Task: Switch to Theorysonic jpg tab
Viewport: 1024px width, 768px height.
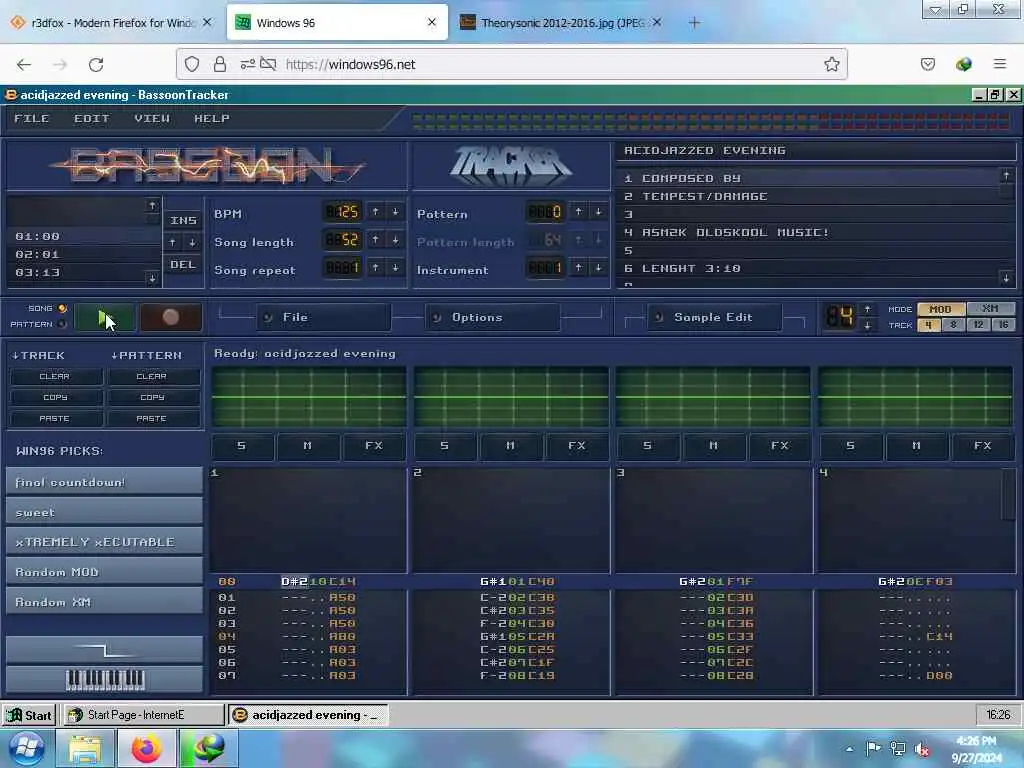Action: click(561, 23)
